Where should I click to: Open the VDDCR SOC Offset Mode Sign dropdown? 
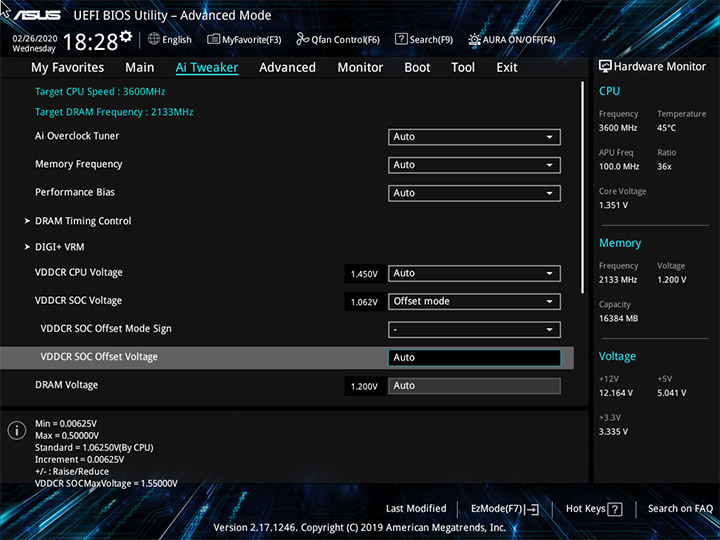474,329
